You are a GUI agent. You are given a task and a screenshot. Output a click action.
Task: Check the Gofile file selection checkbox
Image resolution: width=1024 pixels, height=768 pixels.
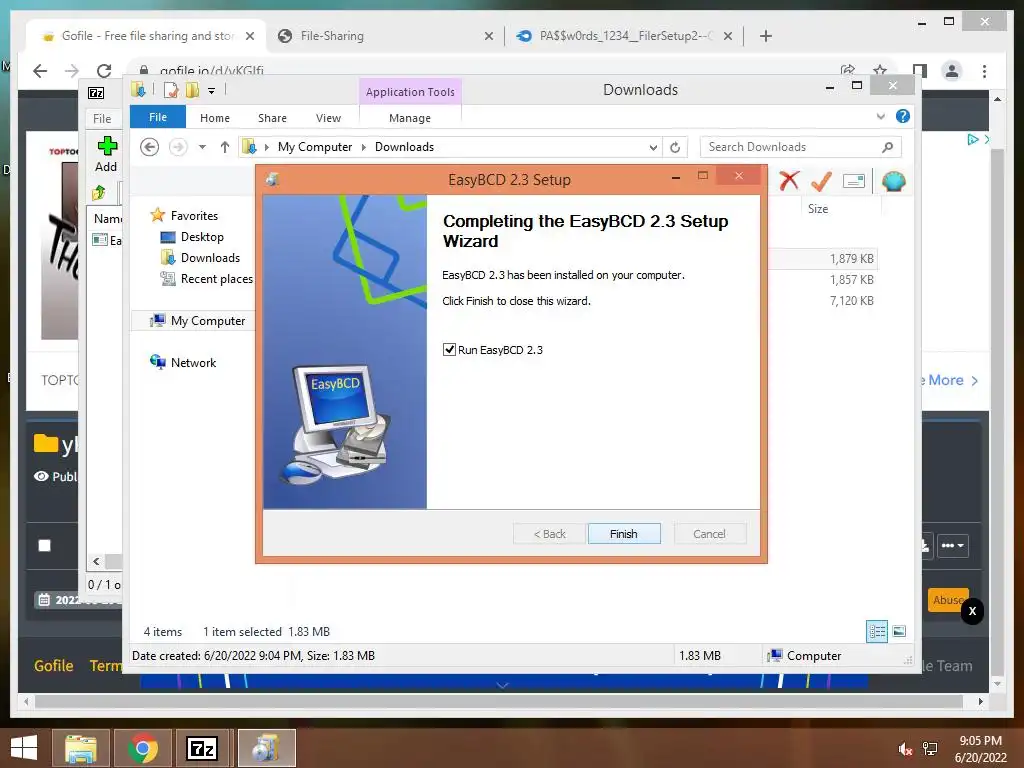point(44,545)
